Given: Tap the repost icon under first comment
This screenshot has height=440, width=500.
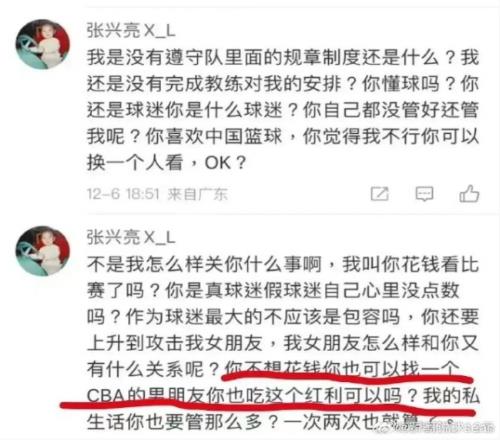Looking at the screenshot, I should pos(380,194).
